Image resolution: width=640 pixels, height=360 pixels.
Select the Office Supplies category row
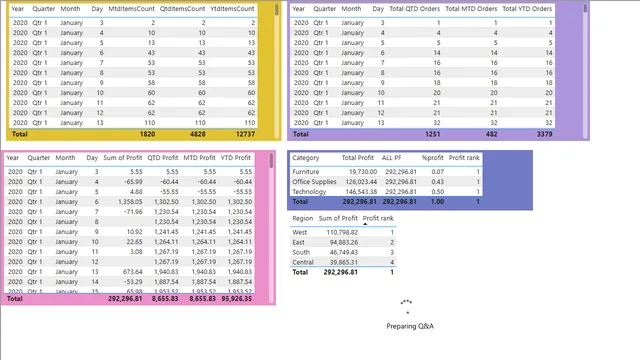click(386, 182)
